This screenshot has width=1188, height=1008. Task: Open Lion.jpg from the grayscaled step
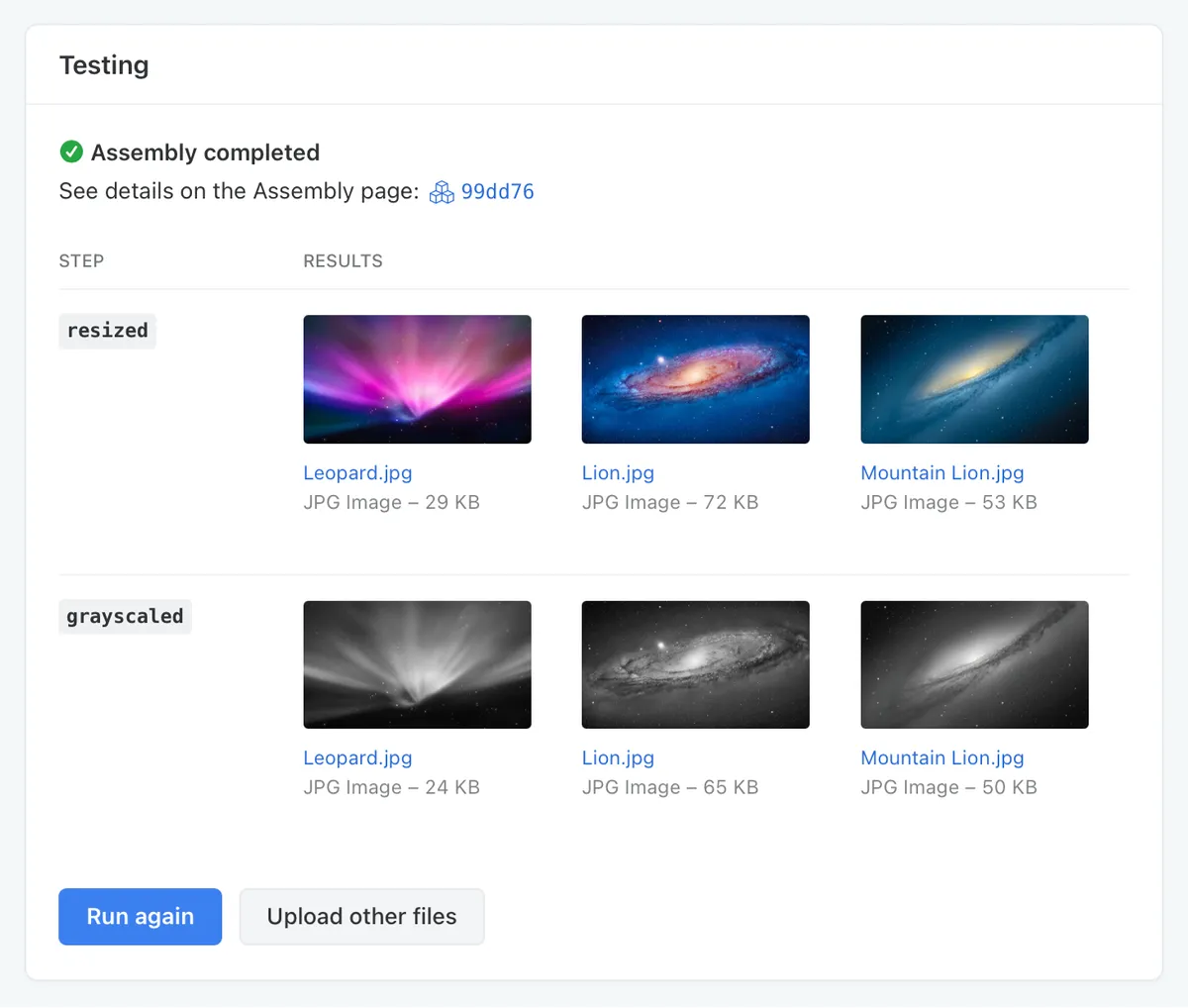(x=618, y=757)
